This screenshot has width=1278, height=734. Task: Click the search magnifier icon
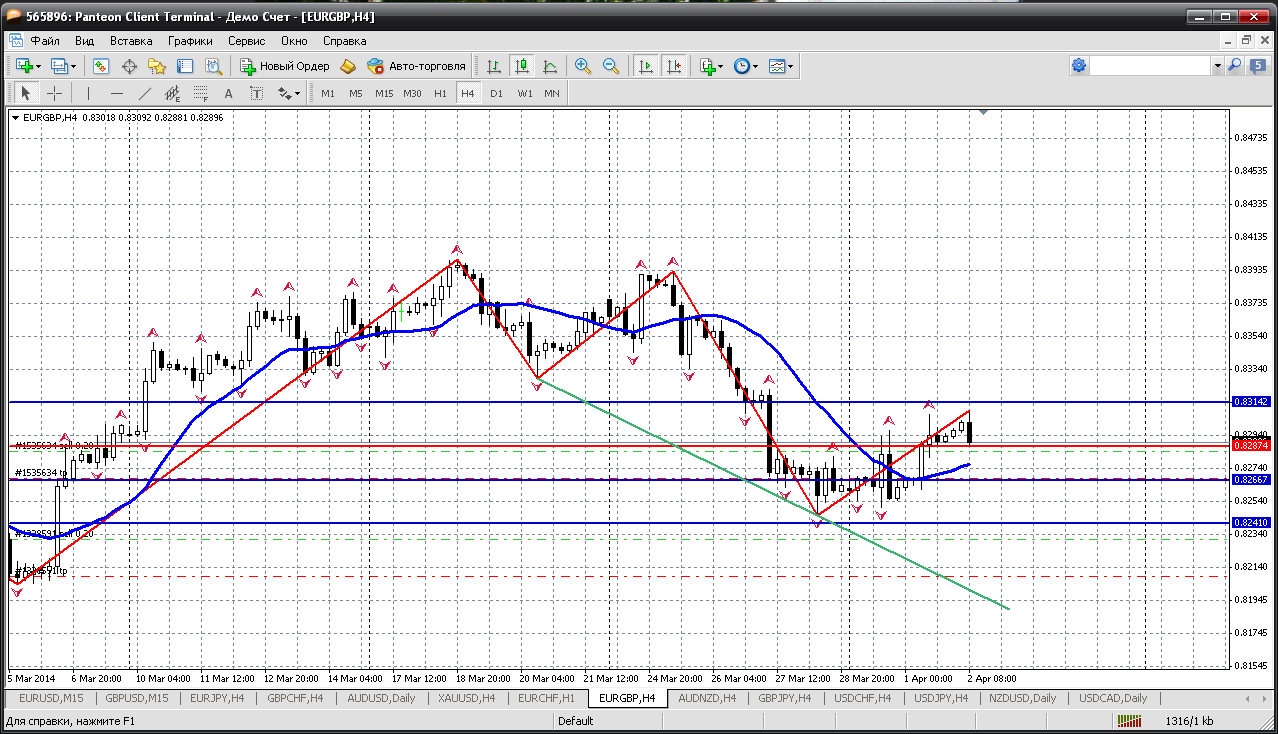[x=1234, y=66]
